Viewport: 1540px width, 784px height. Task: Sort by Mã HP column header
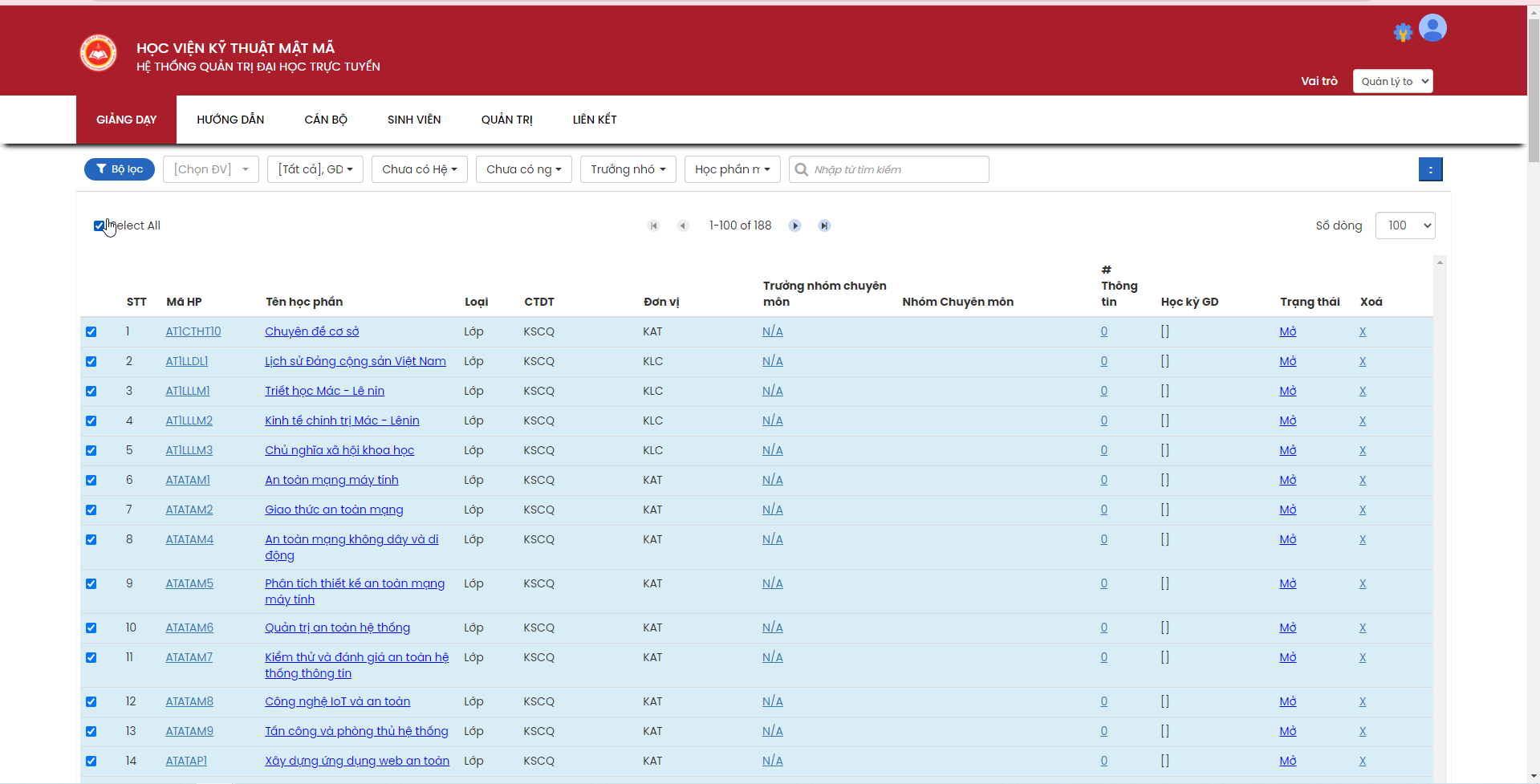click(x=184, y=302)
